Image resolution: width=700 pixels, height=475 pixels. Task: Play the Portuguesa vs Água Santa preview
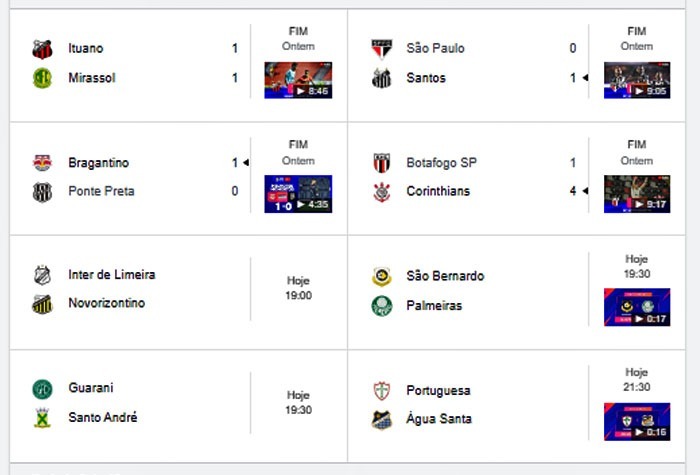point(637,421)
